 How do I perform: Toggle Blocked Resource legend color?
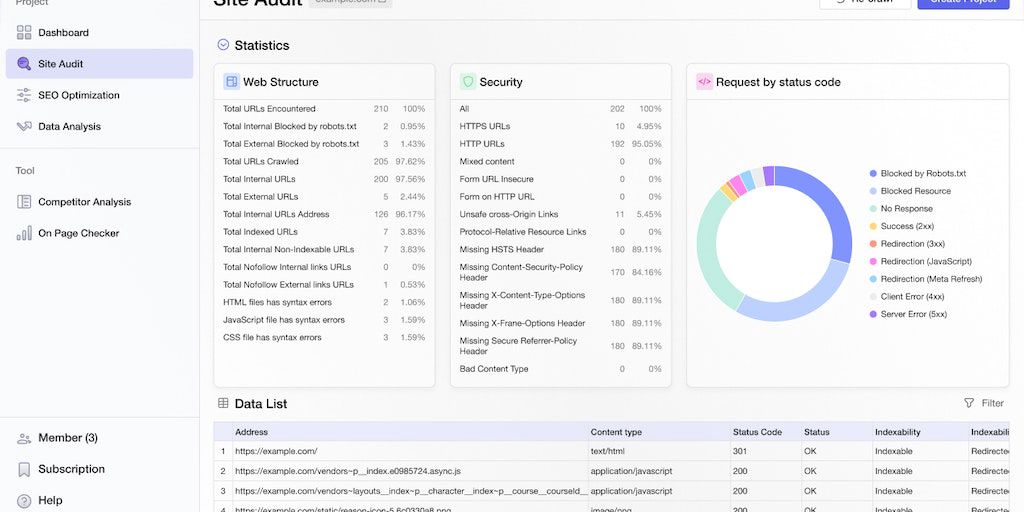point(873,191)
